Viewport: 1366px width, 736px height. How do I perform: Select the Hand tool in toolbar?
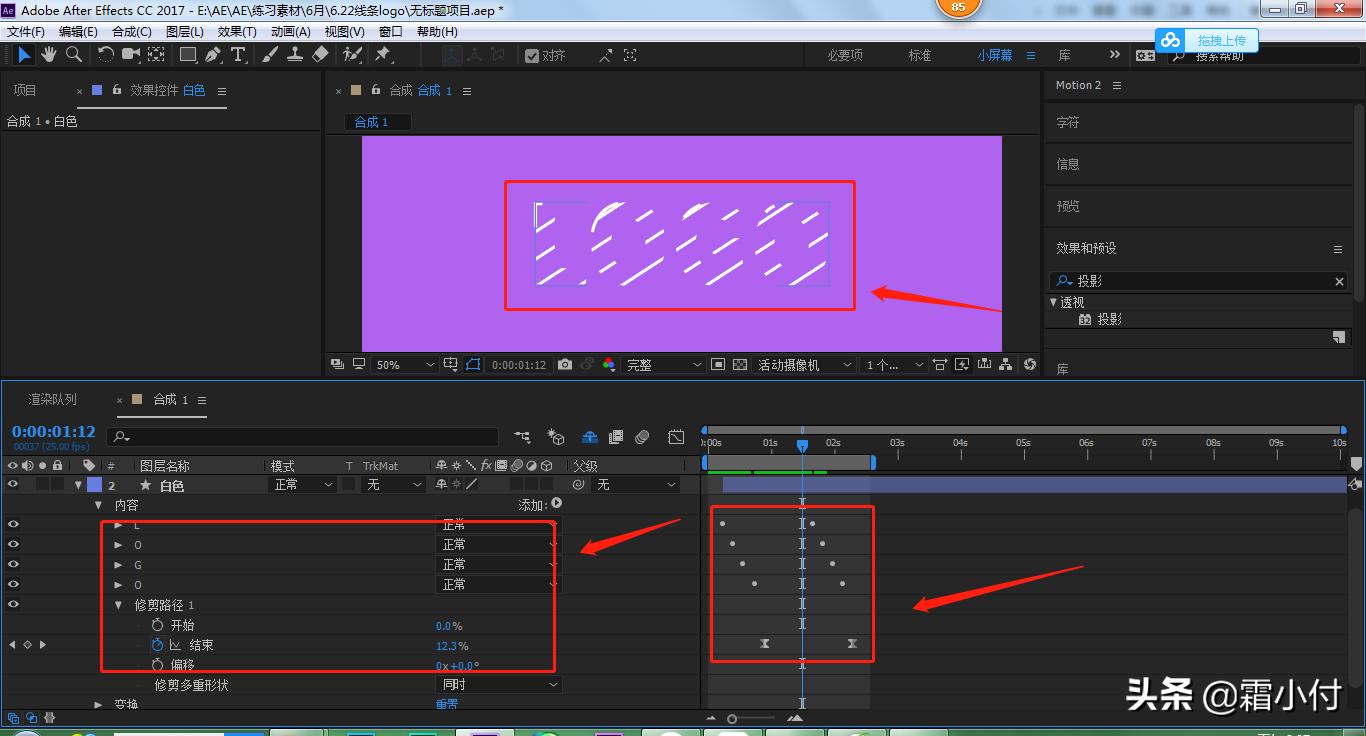click(48, 55)
